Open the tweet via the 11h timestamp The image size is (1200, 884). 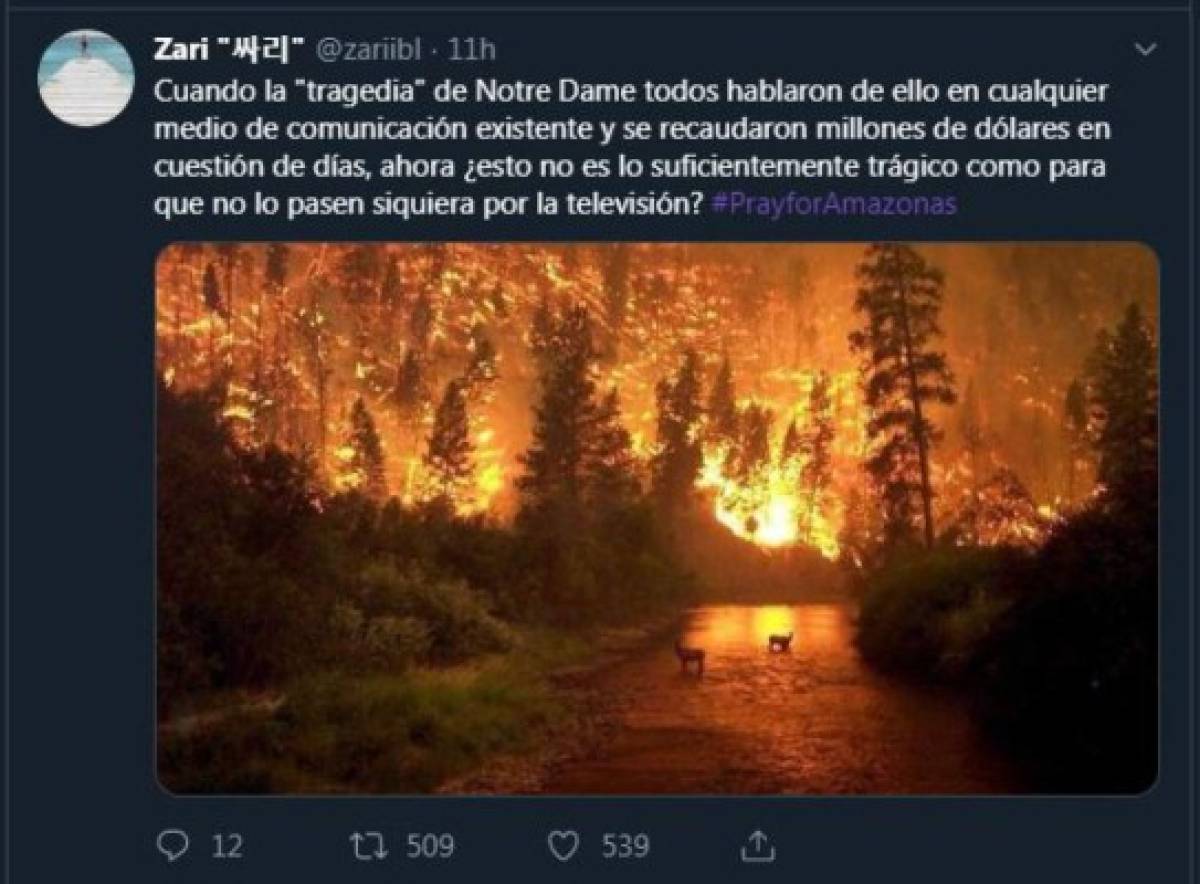pos(472,49)
